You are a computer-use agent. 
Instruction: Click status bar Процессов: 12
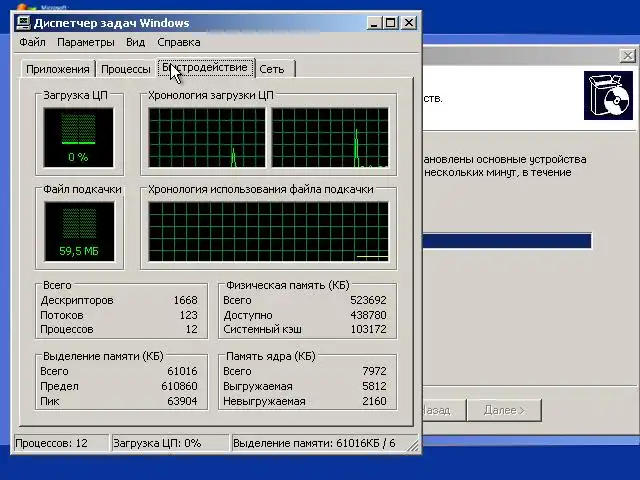point(61,443)
